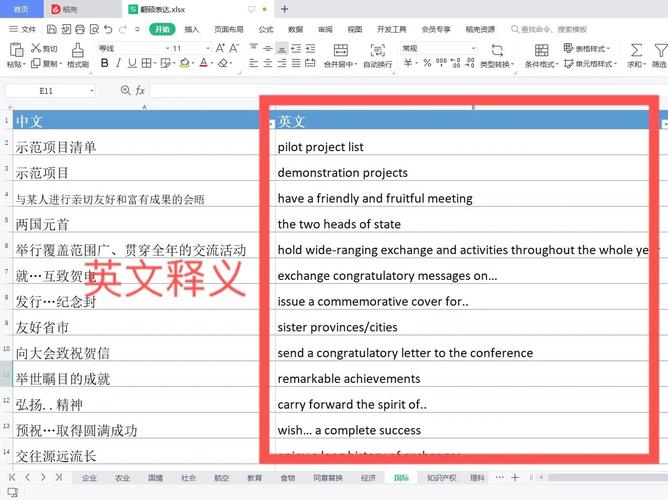Image resolution: width=668 pixels, height=500 pixels.
Task: Toggle Underline formatting
Action: [132, 63]
